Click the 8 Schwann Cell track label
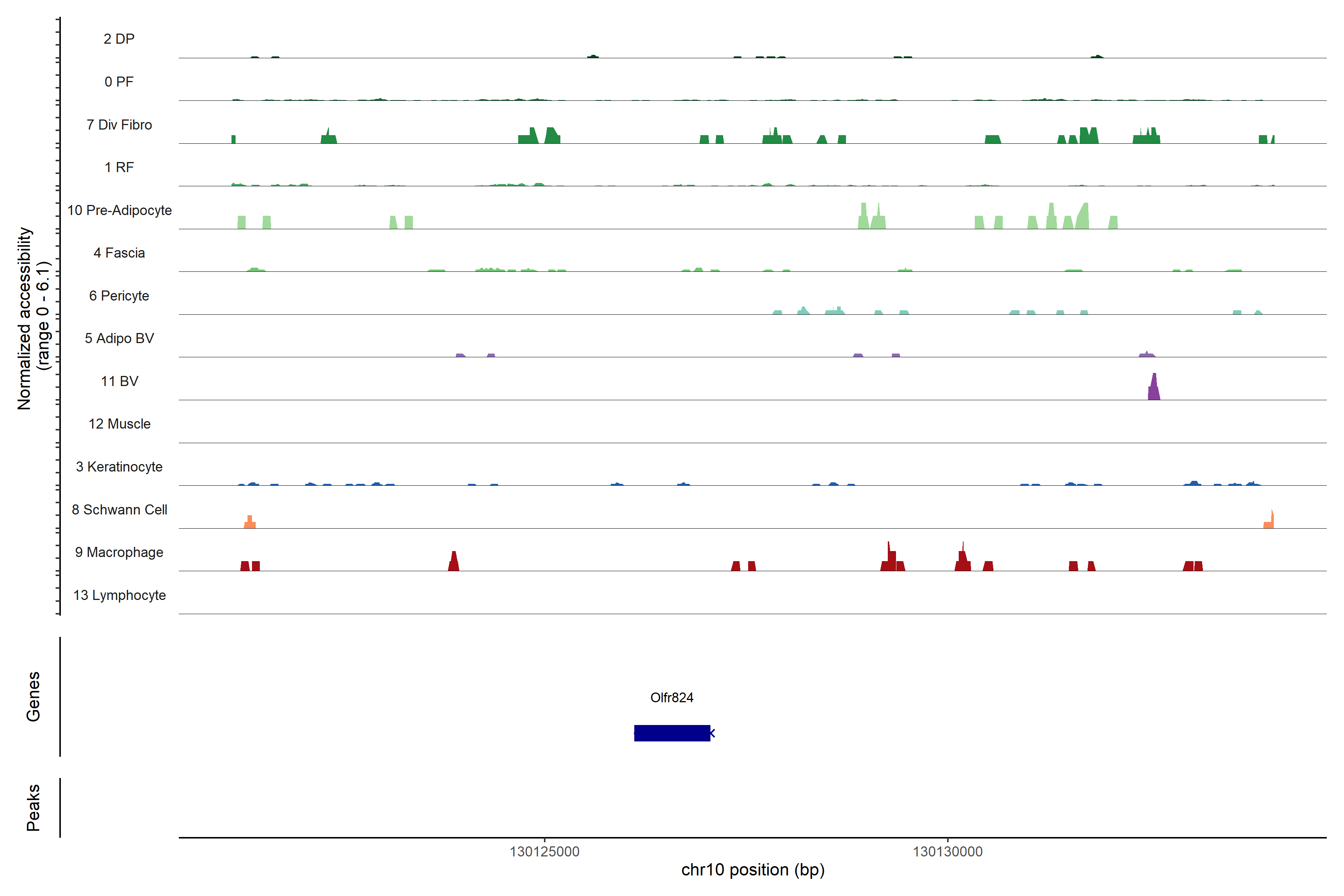 [119, 510]
